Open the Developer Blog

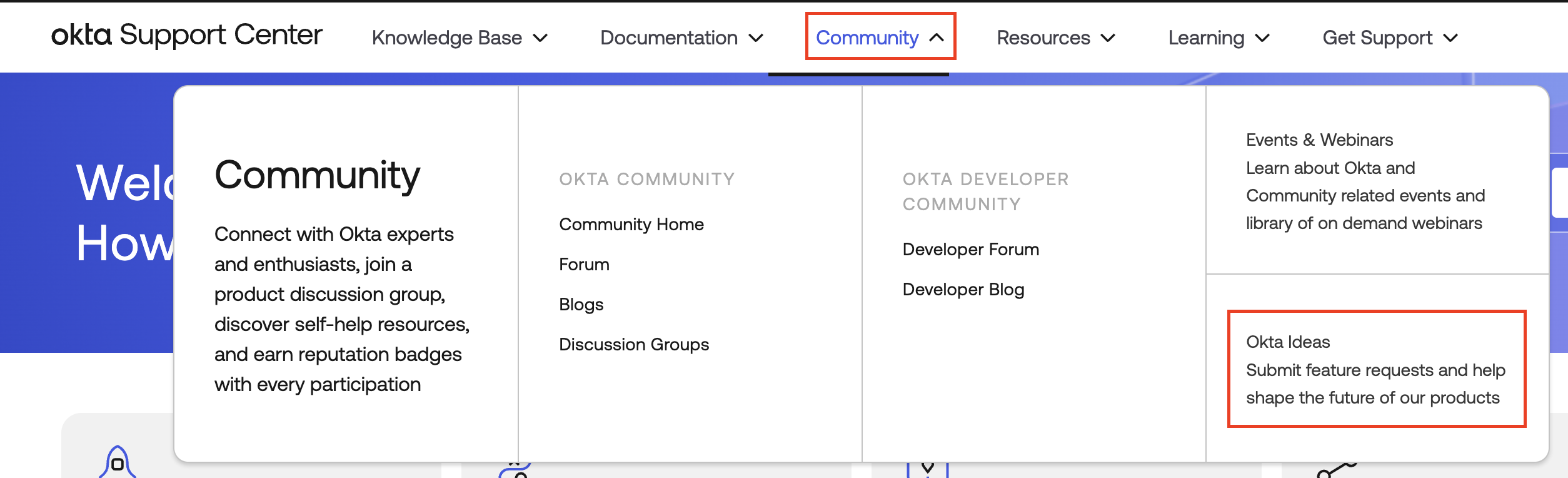pos(963,289)
